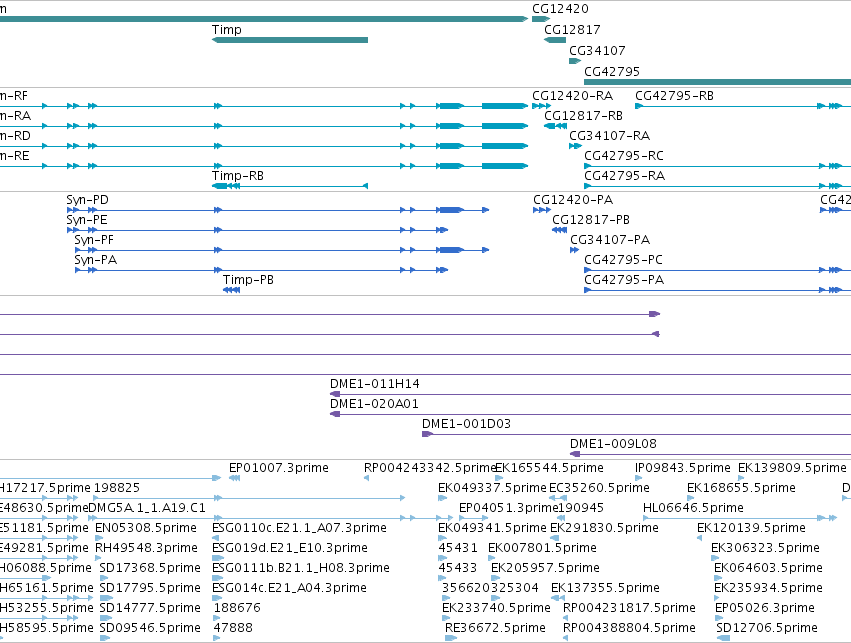Select the CG12420-RA transcript label
The image size is (851, 643).
(573, 96)
